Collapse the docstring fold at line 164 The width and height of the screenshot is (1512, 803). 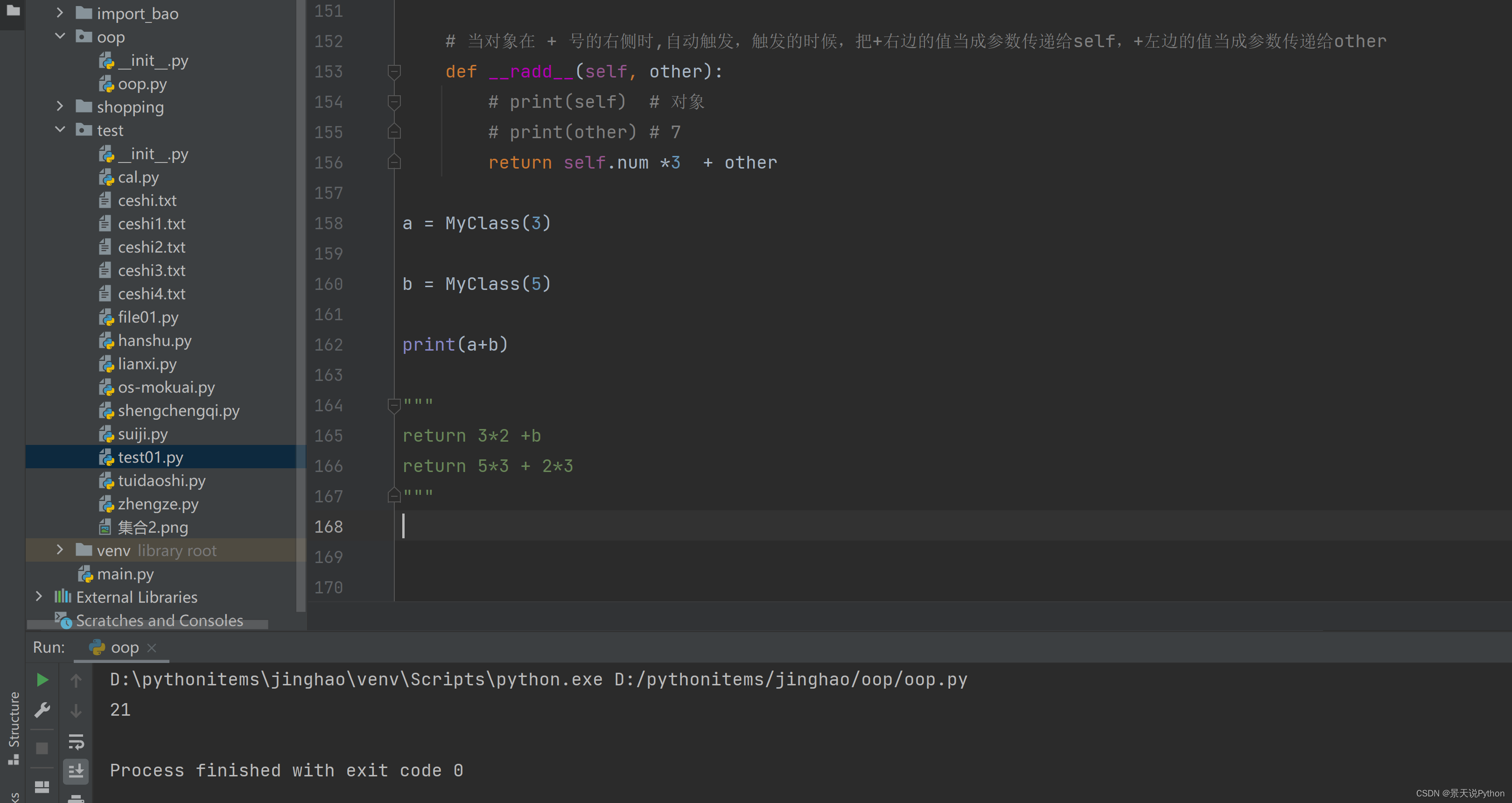pos(394,405)
